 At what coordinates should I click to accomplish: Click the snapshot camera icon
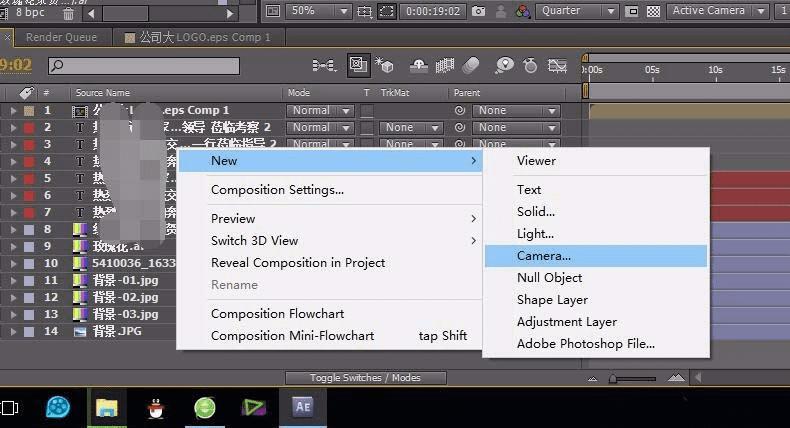coord(478,11)
